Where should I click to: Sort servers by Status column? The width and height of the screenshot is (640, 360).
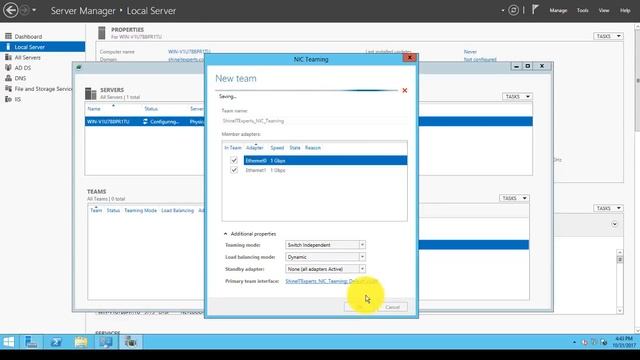[151, 109]
